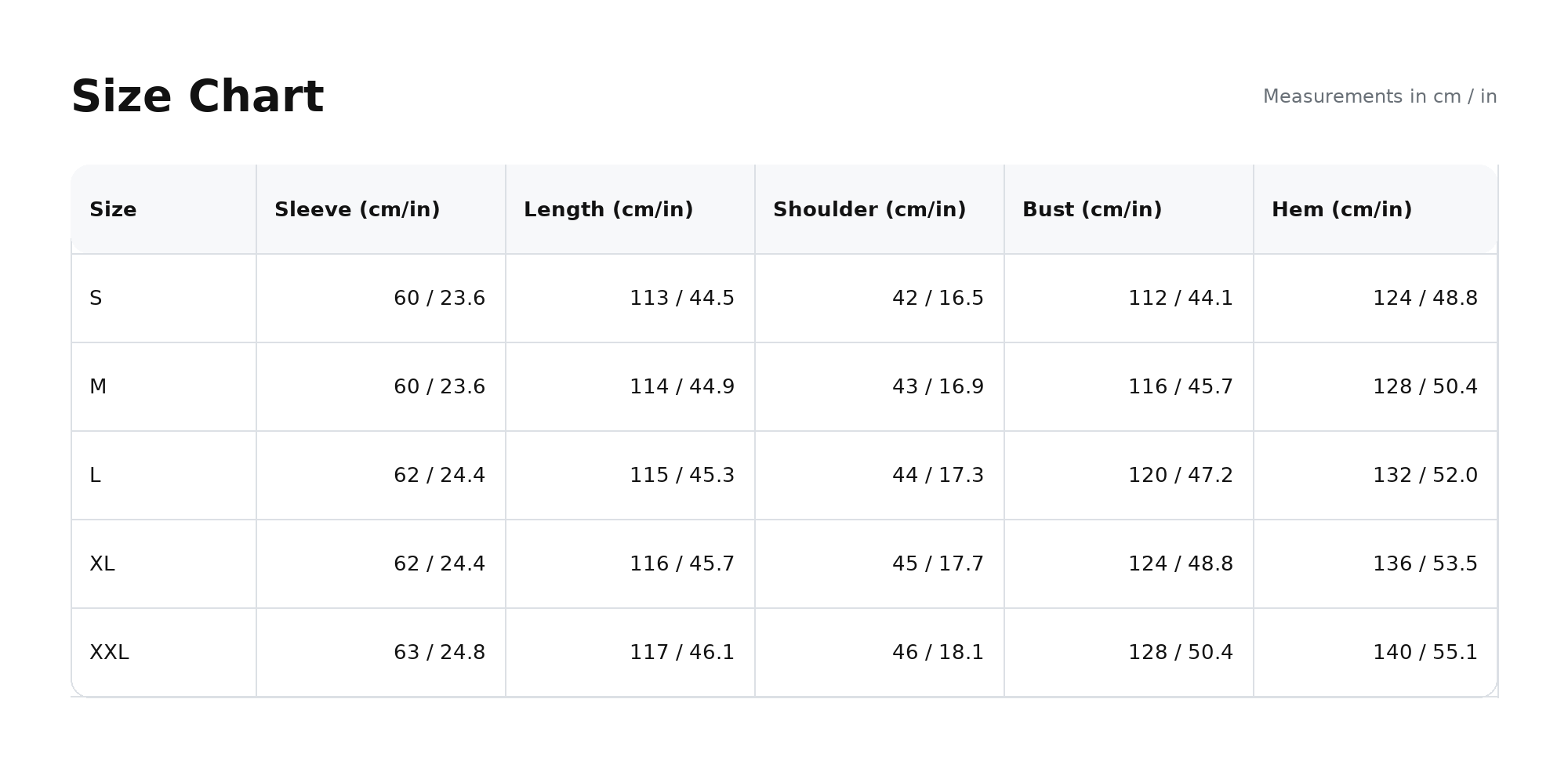This screenshot has width=1568, height=768.
Task: Select the XXL size row label
Action: coord(109,653)
